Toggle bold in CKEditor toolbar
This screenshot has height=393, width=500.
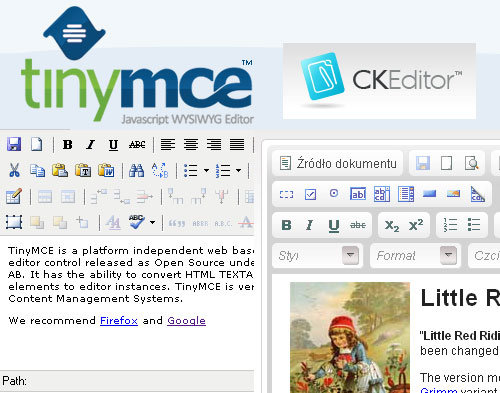click(286, 225)
